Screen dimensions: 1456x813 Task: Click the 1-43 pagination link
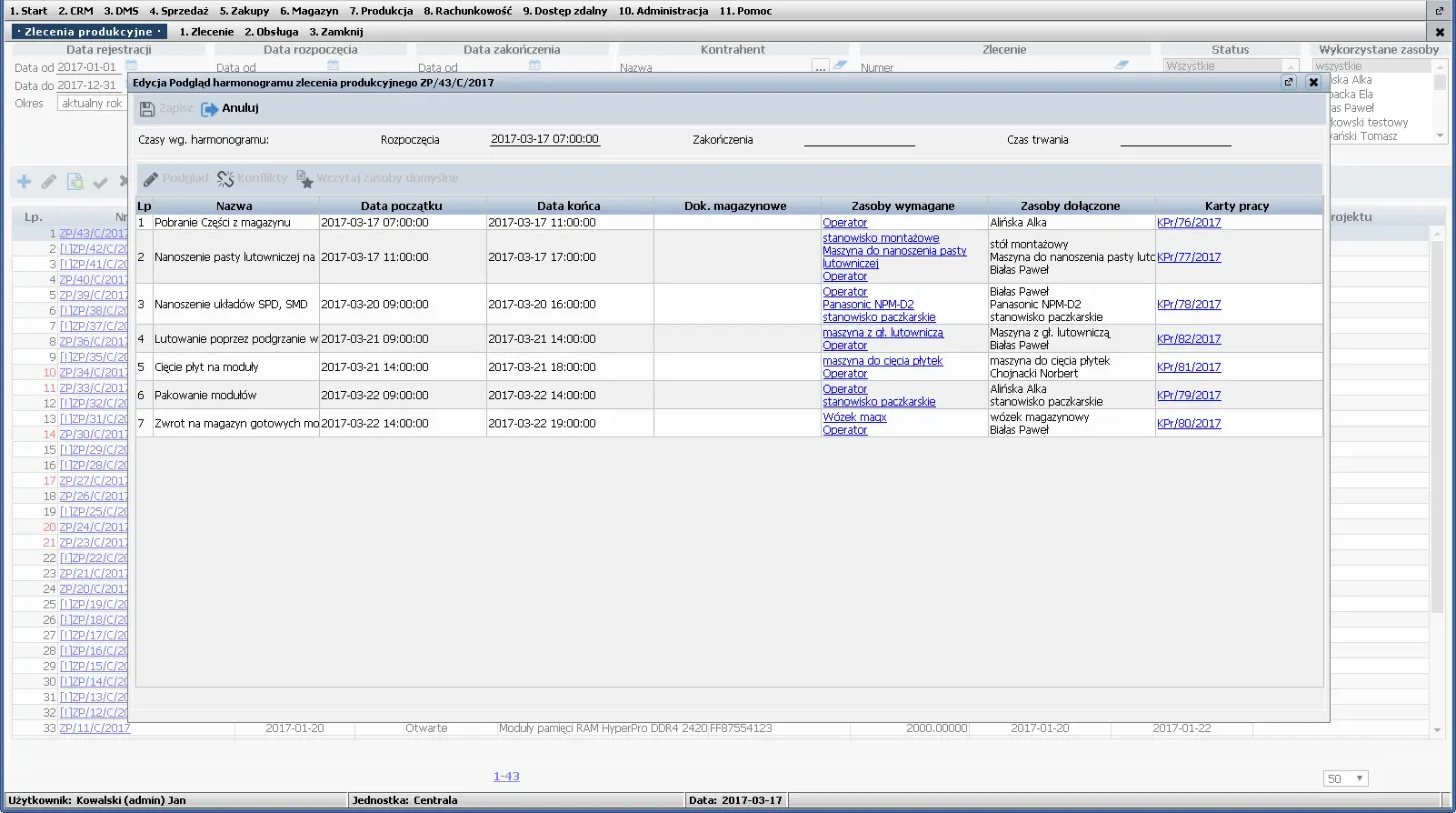point(506,777)
